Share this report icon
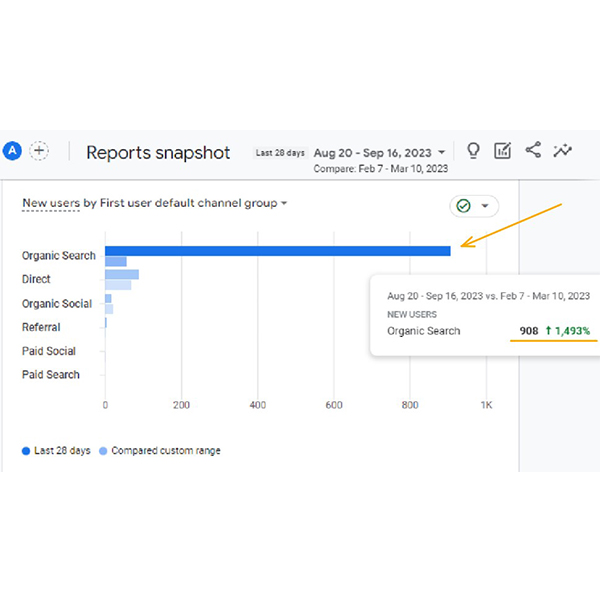Screen dimensions: 600x600 pos(533,150)
